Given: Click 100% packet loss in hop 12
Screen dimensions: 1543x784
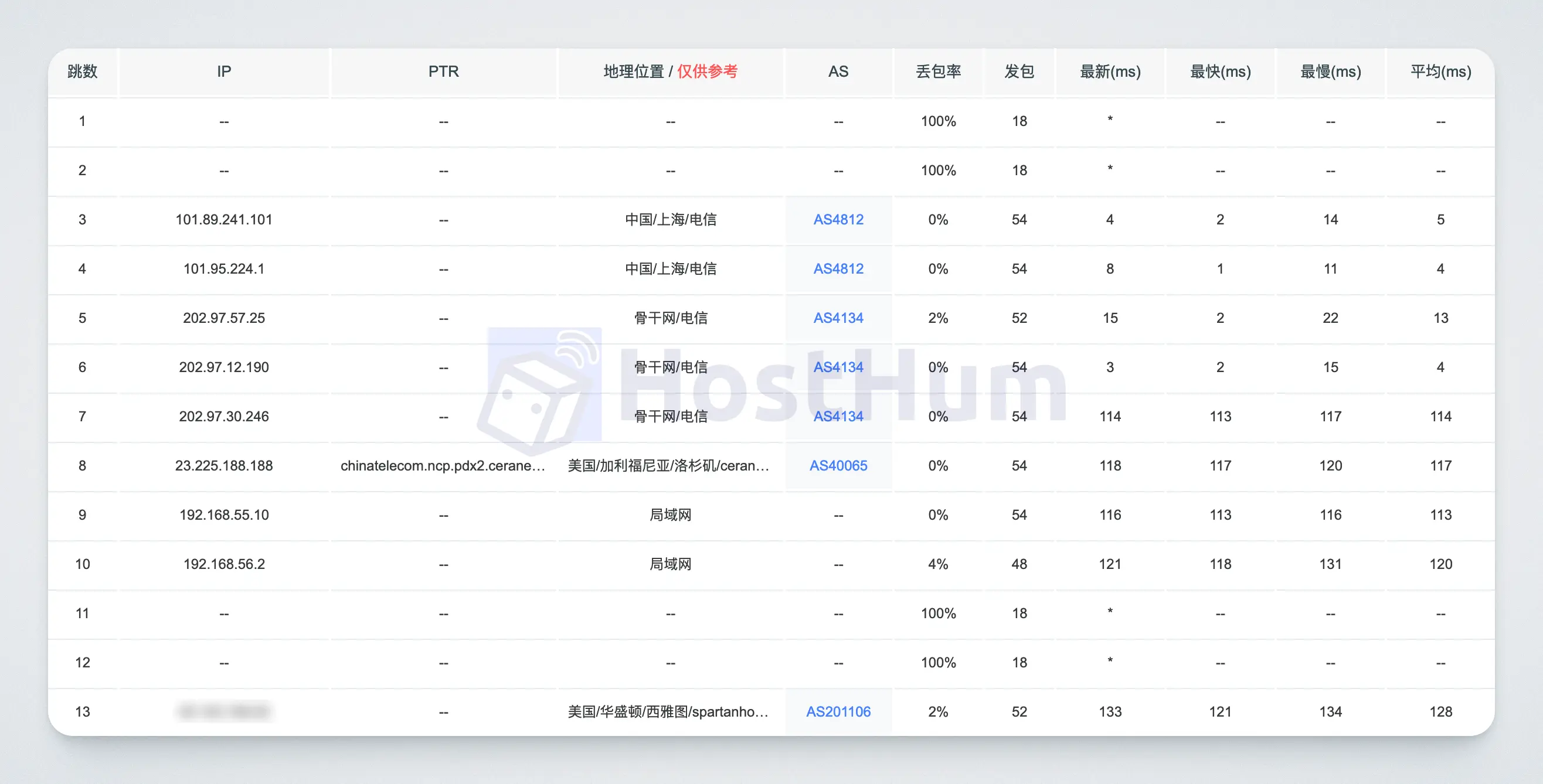Looking at the screenshot, I should coord(938,663).
